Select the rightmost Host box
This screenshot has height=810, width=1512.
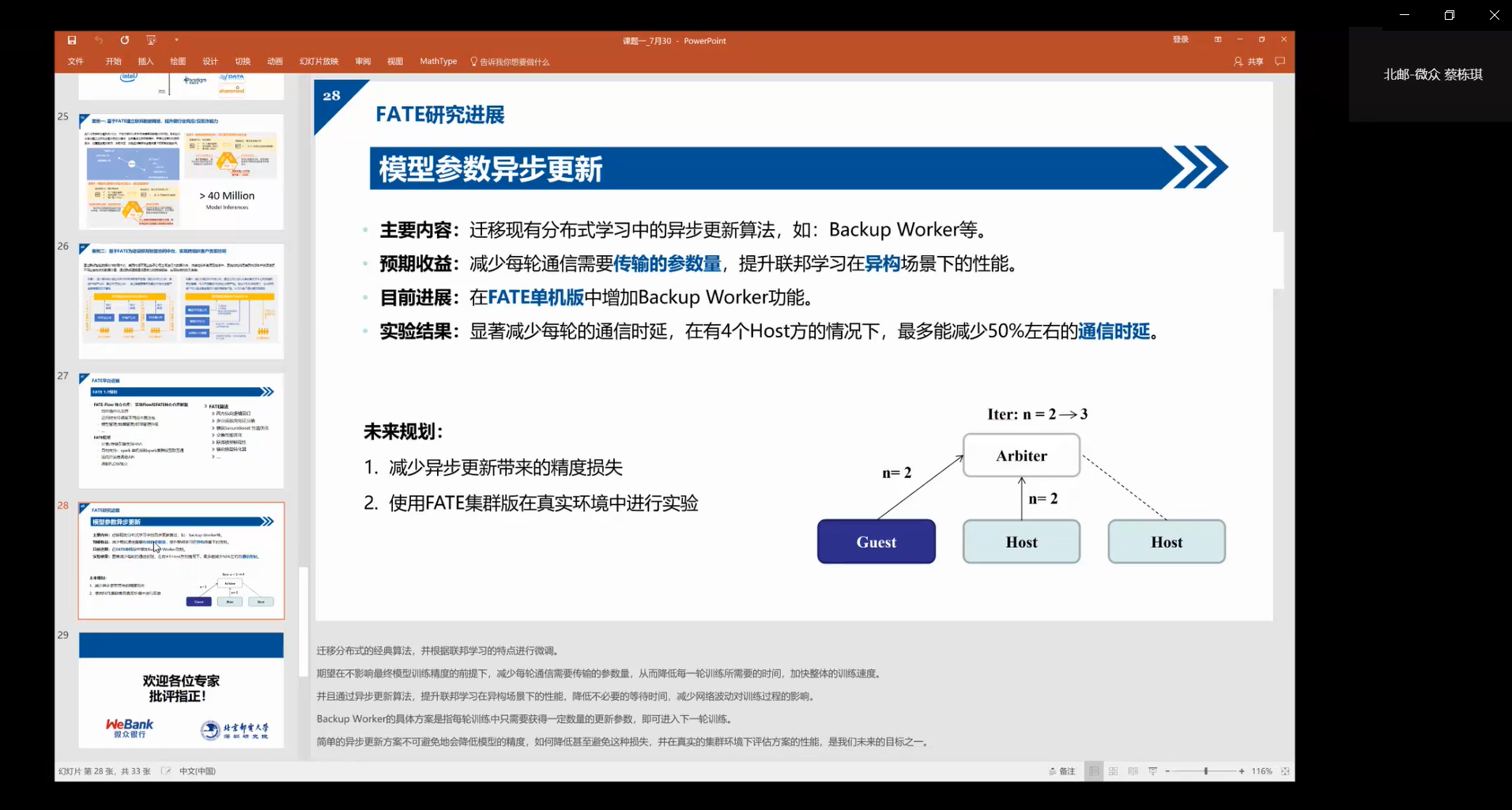pyautogui.click(x=1167, y=542)
